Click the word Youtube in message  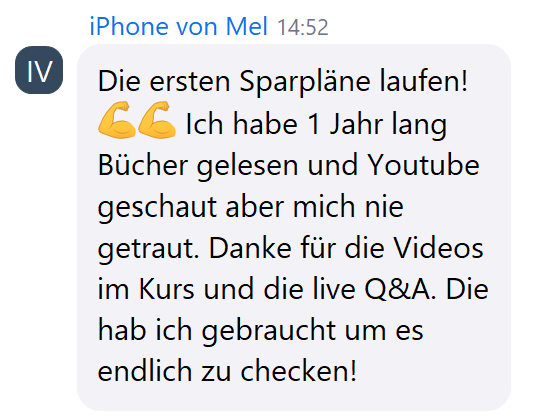(423, 165)
